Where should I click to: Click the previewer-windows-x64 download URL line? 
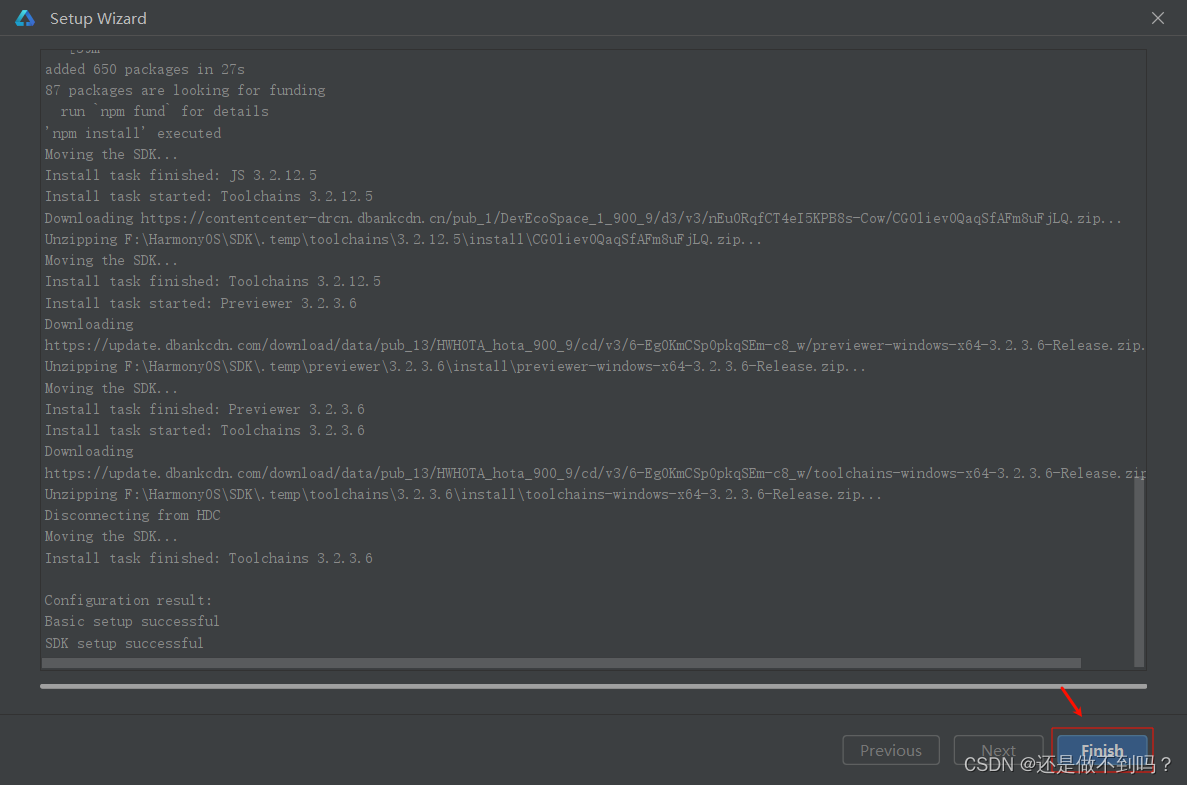coord(594,345)
